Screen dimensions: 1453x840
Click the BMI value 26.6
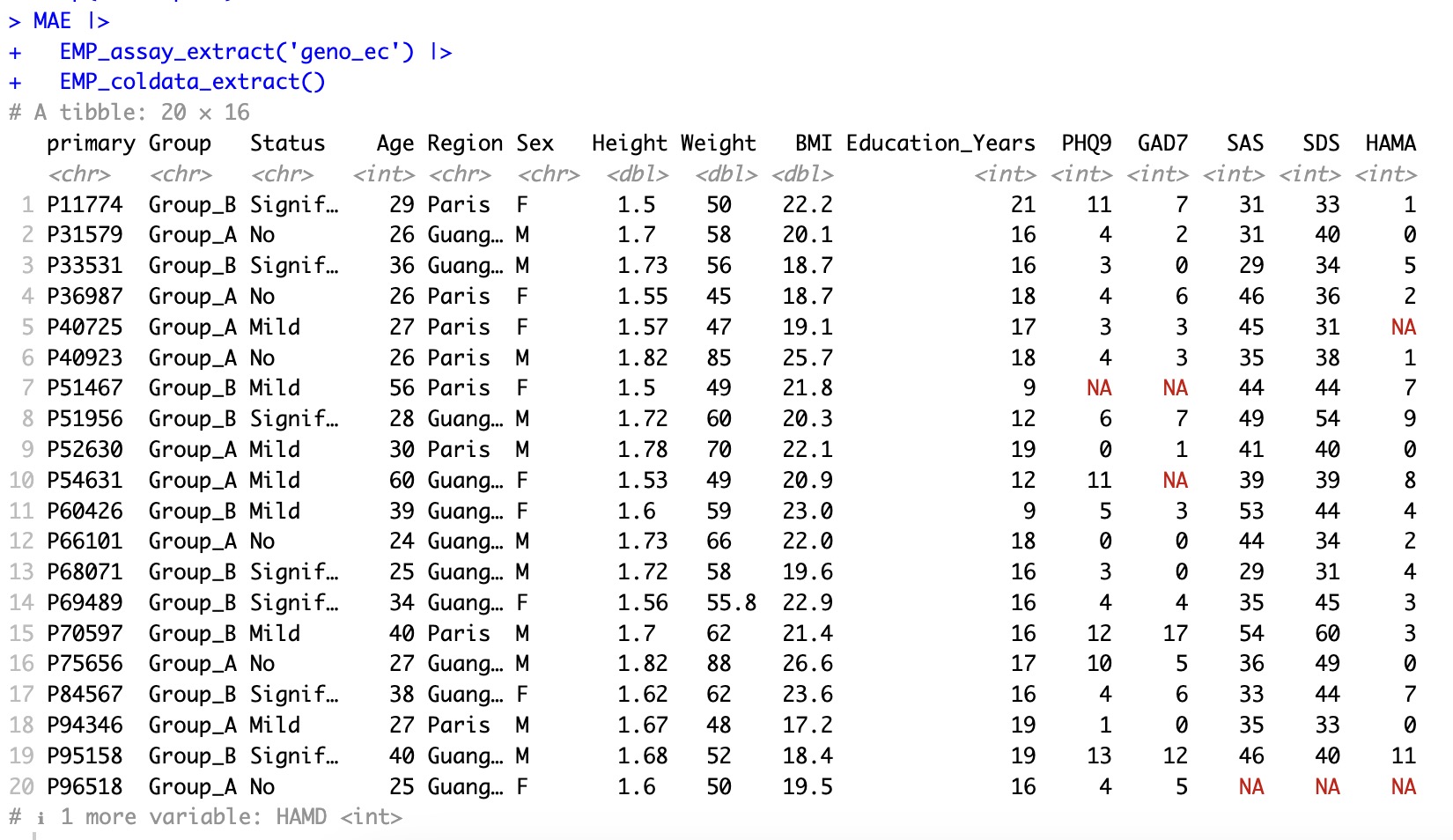pyautogui.click(x=807, y=664)
